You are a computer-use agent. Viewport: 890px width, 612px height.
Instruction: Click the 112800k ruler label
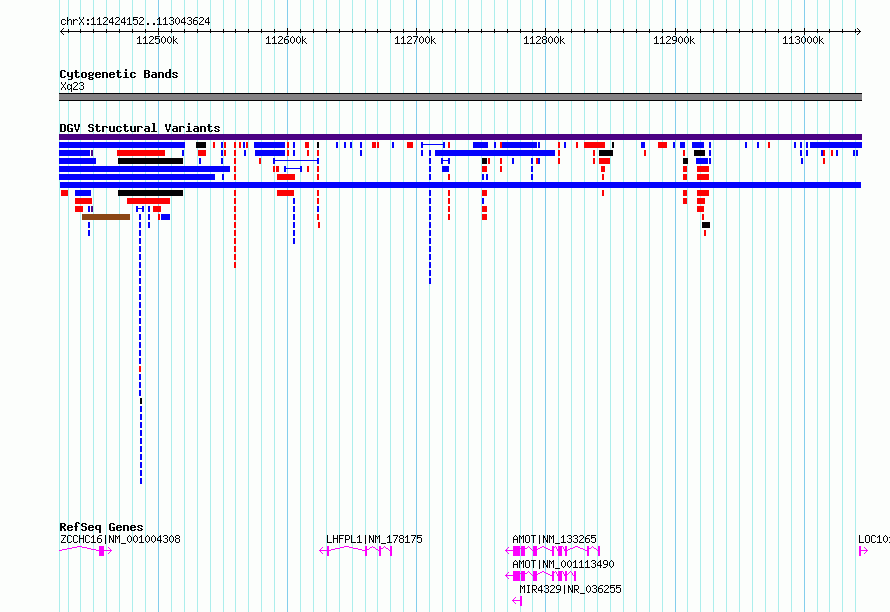544,40
